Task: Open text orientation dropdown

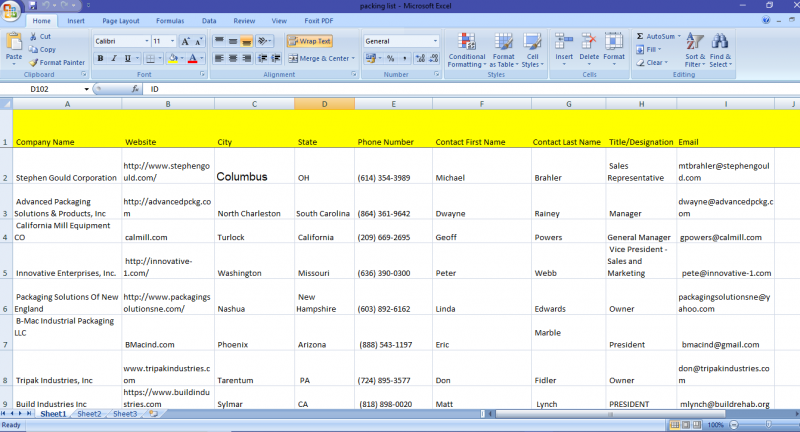Action: (x=264, y=41)
